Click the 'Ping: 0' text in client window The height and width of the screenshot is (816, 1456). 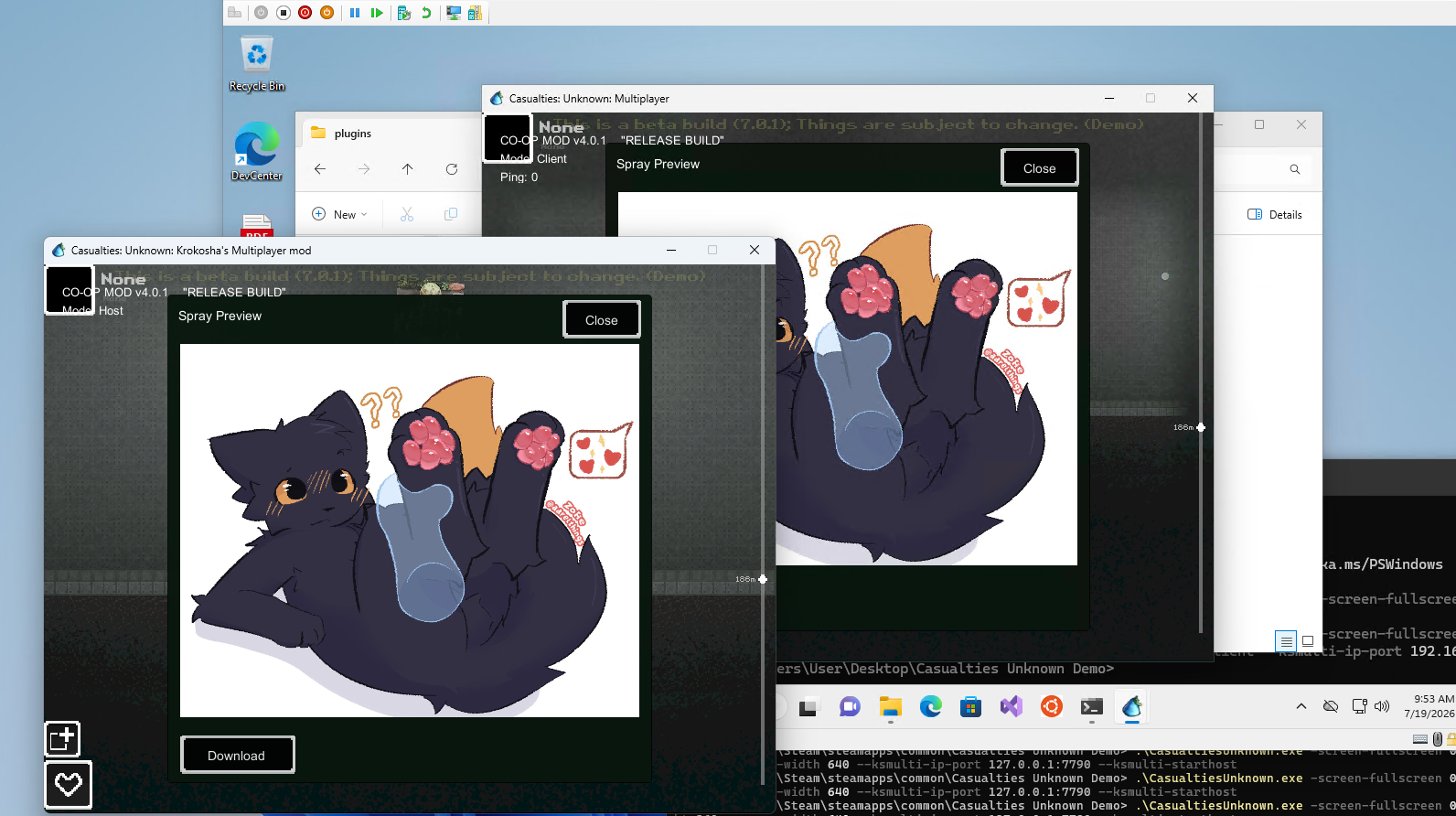[x=519, y=177]
